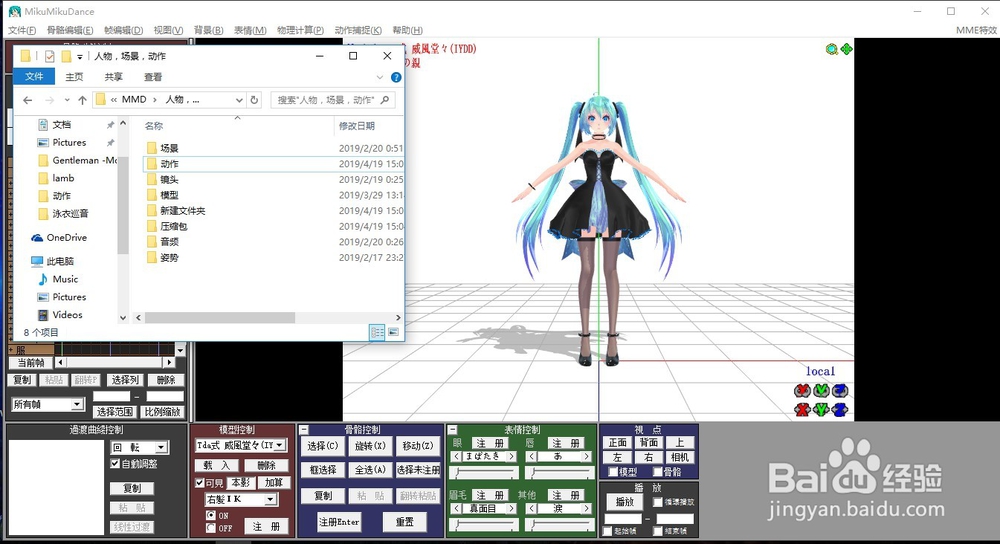Adjust the lip morph slider under あ
This screenshot has width=1000, height=544.
pos(558,473)
